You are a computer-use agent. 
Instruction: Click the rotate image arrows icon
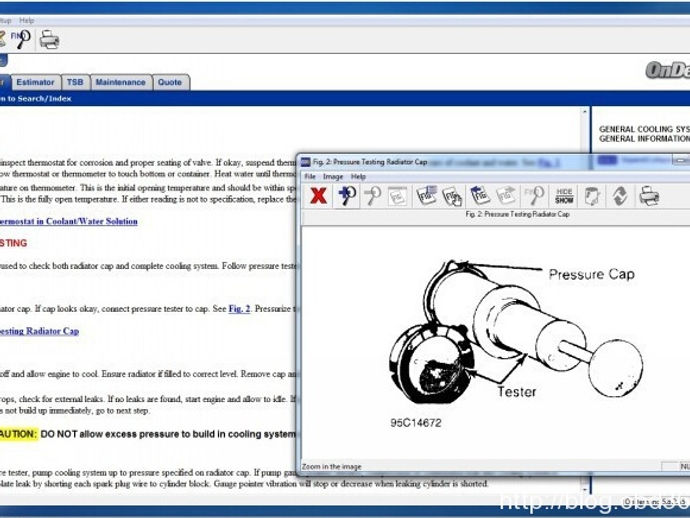tap(620, 196)
